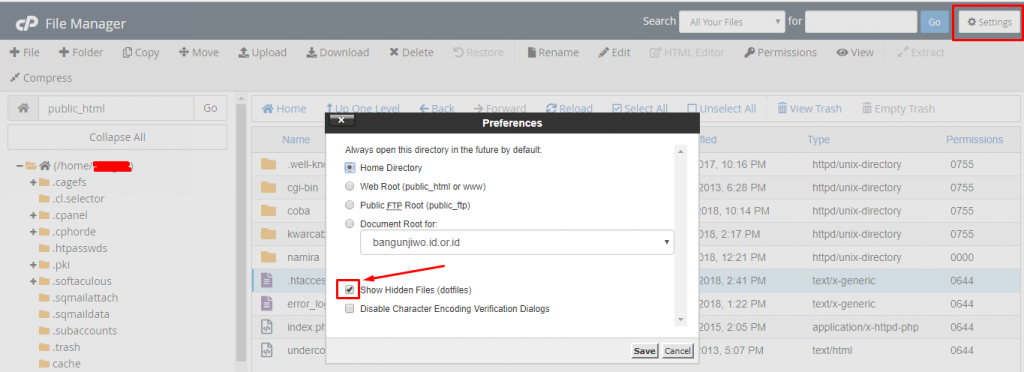
Task: Select .htpasswds in the folder tree
Action: pyautogui.click(x=81, y=248)
